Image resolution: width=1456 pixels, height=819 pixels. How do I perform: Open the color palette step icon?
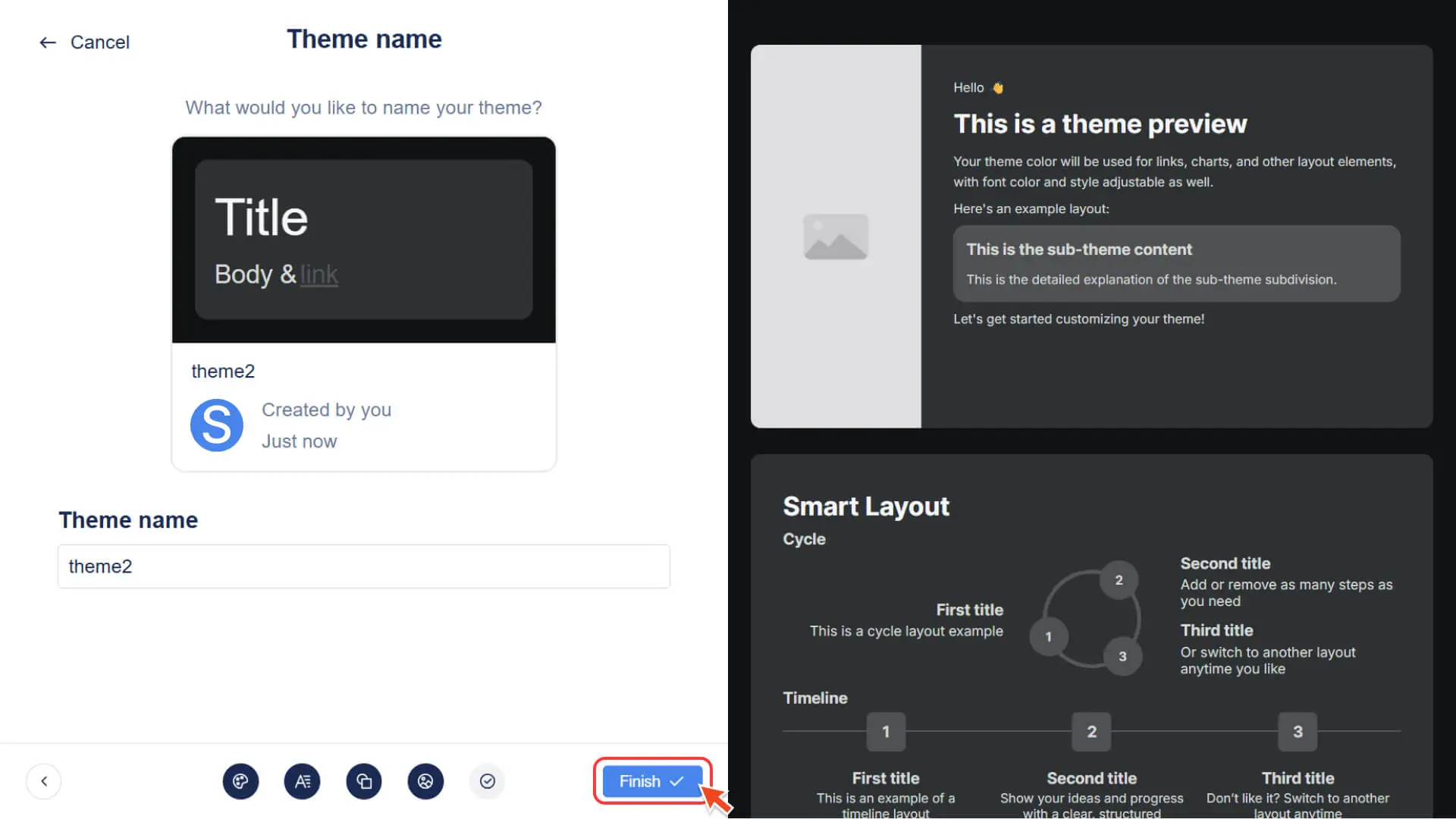[x=240, y=781]
